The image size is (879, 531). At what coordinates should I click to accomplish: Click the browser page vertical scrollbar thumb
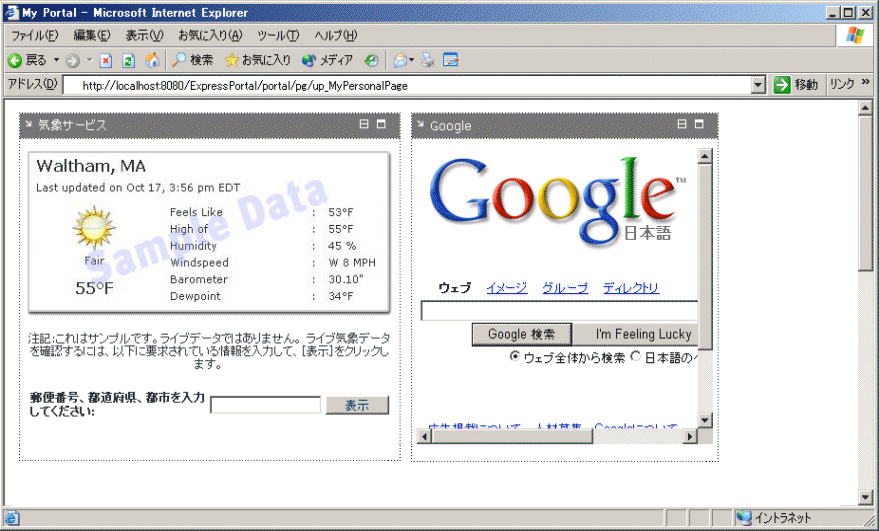[865, 193]
